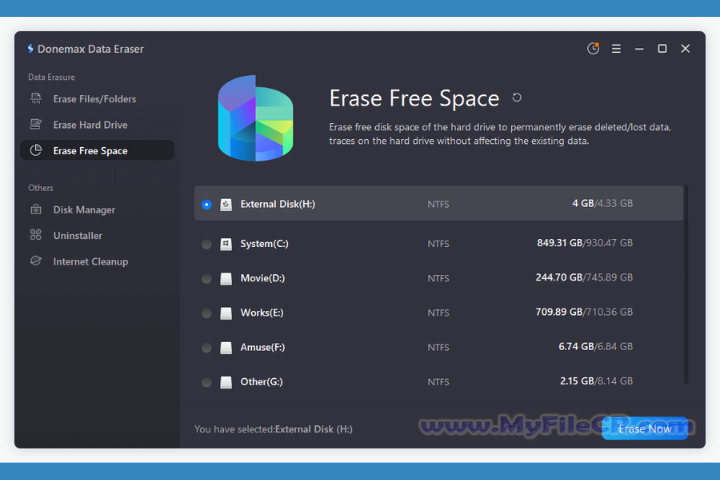Click the Disk Manager toolbox icon
This screenshot has width=720, height=480.
[36, 209]
